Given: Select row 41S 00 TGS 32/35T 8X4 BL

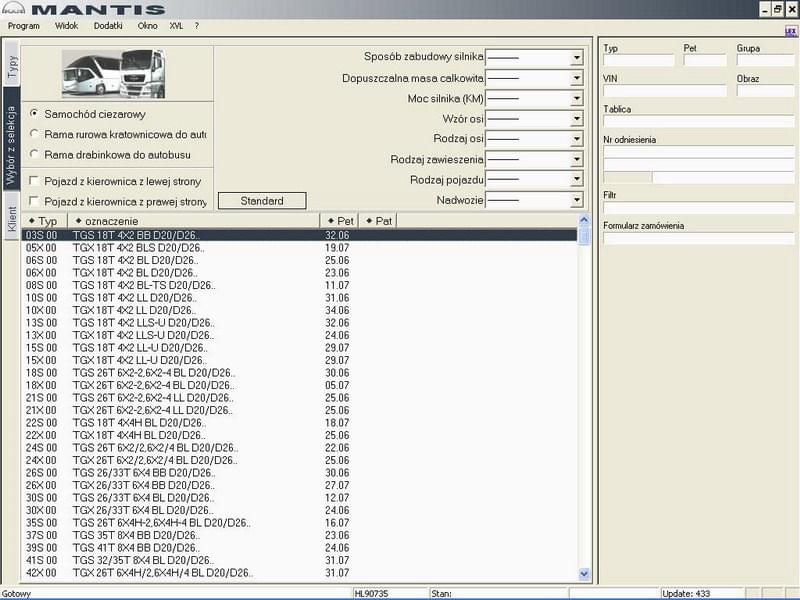Looking at the screenshot, I should pos(299,560).
